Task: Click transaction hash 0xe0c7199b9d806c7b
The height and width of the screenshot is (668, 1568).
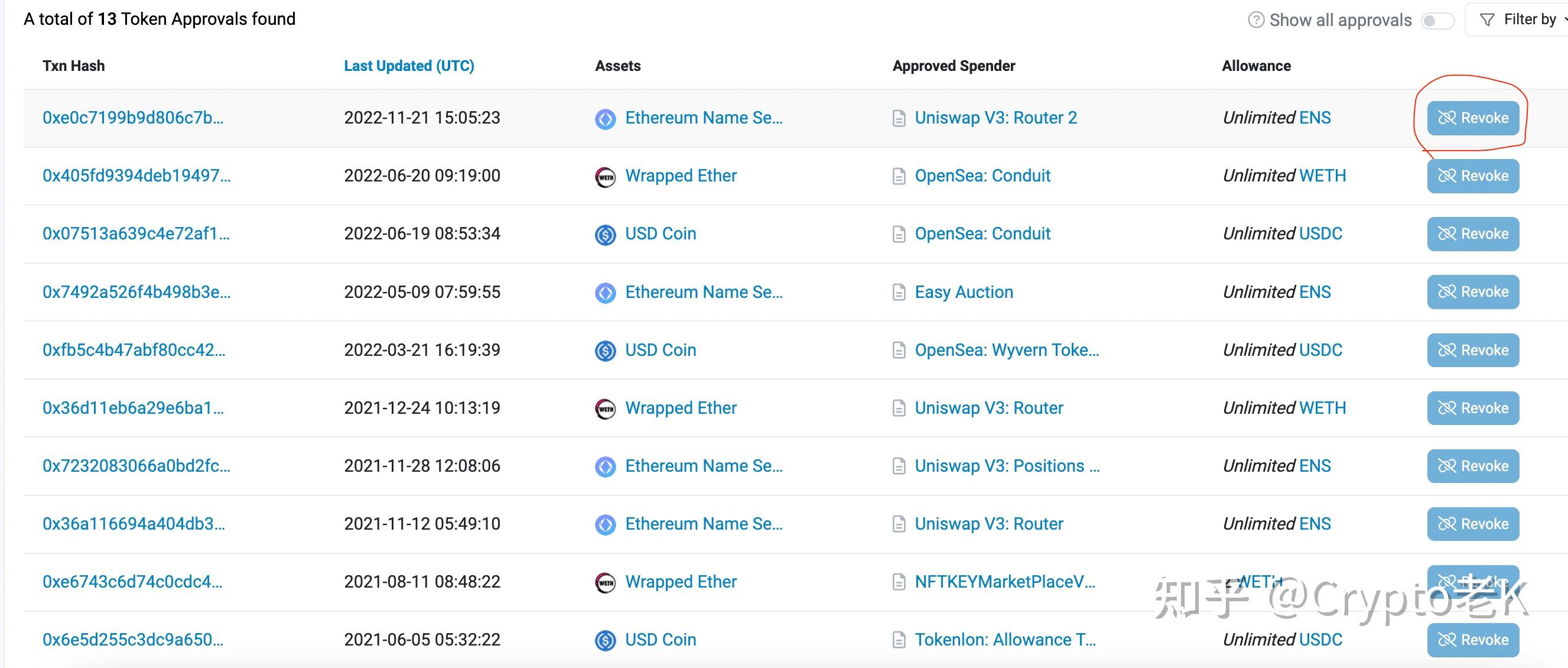Action: tap(133, 119)
